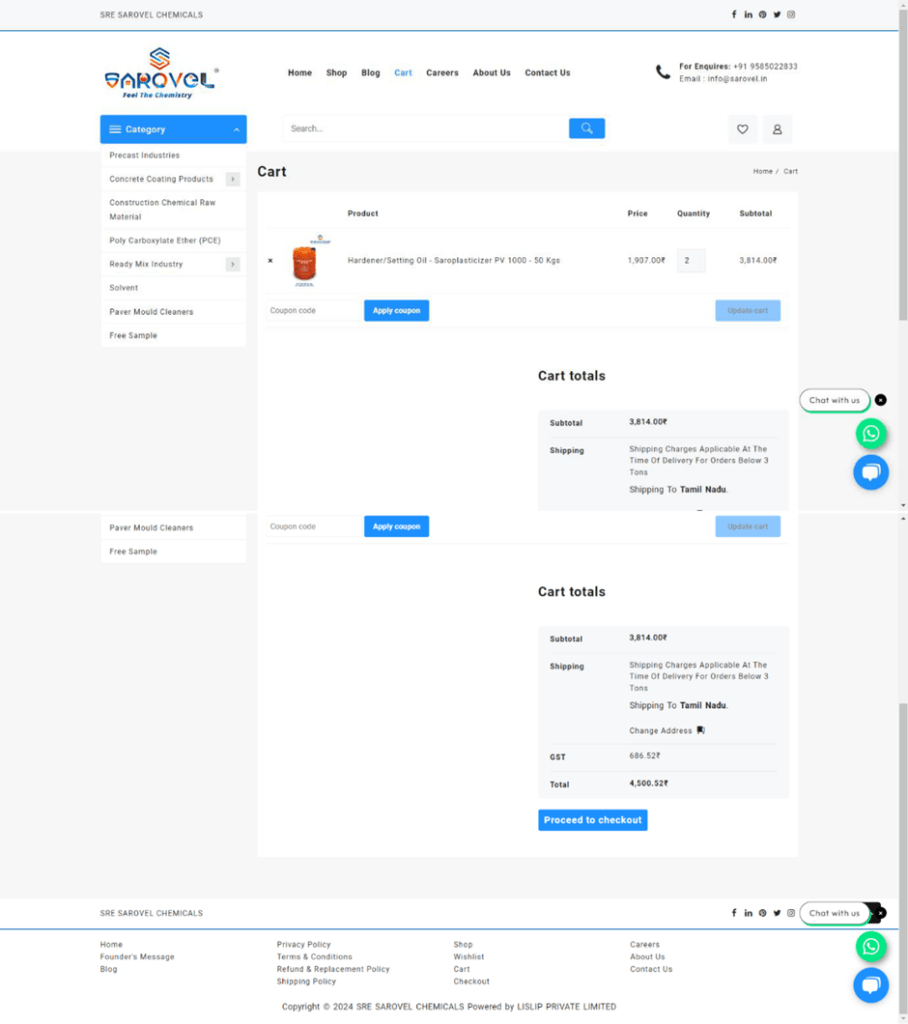Expand Ready Mix Industry submenu arrow
Viewport: 908px width, 1024px height.
click(233, 264)
